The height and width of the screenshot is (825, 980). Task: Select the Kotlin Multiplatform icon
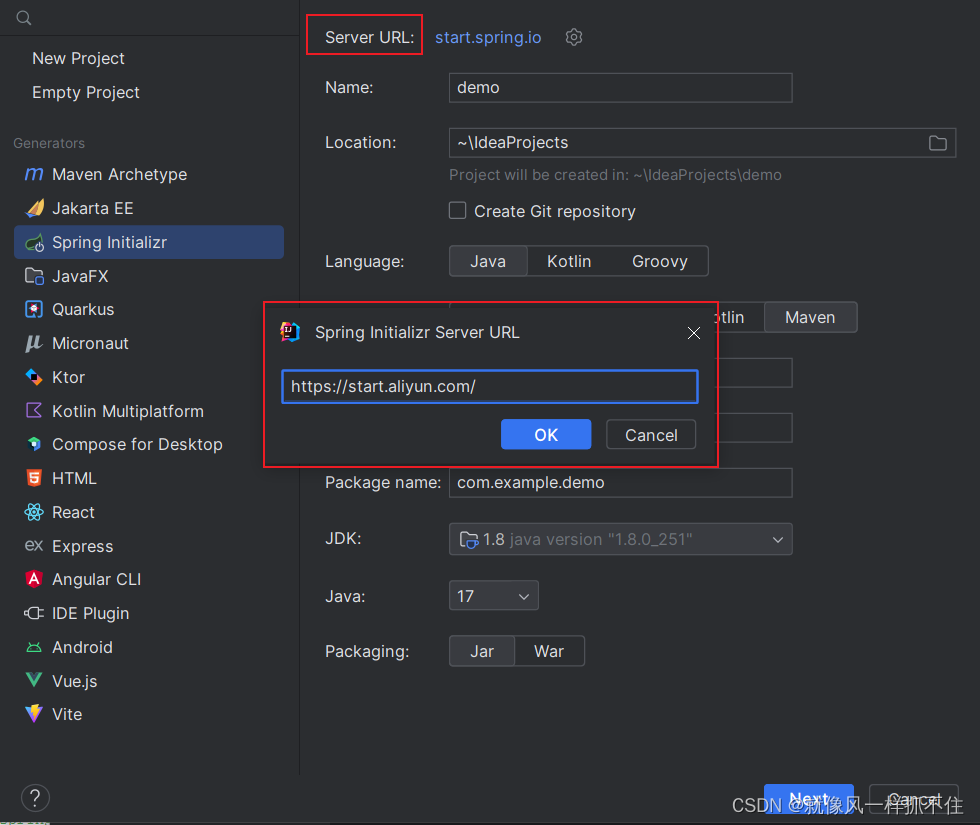34,411
